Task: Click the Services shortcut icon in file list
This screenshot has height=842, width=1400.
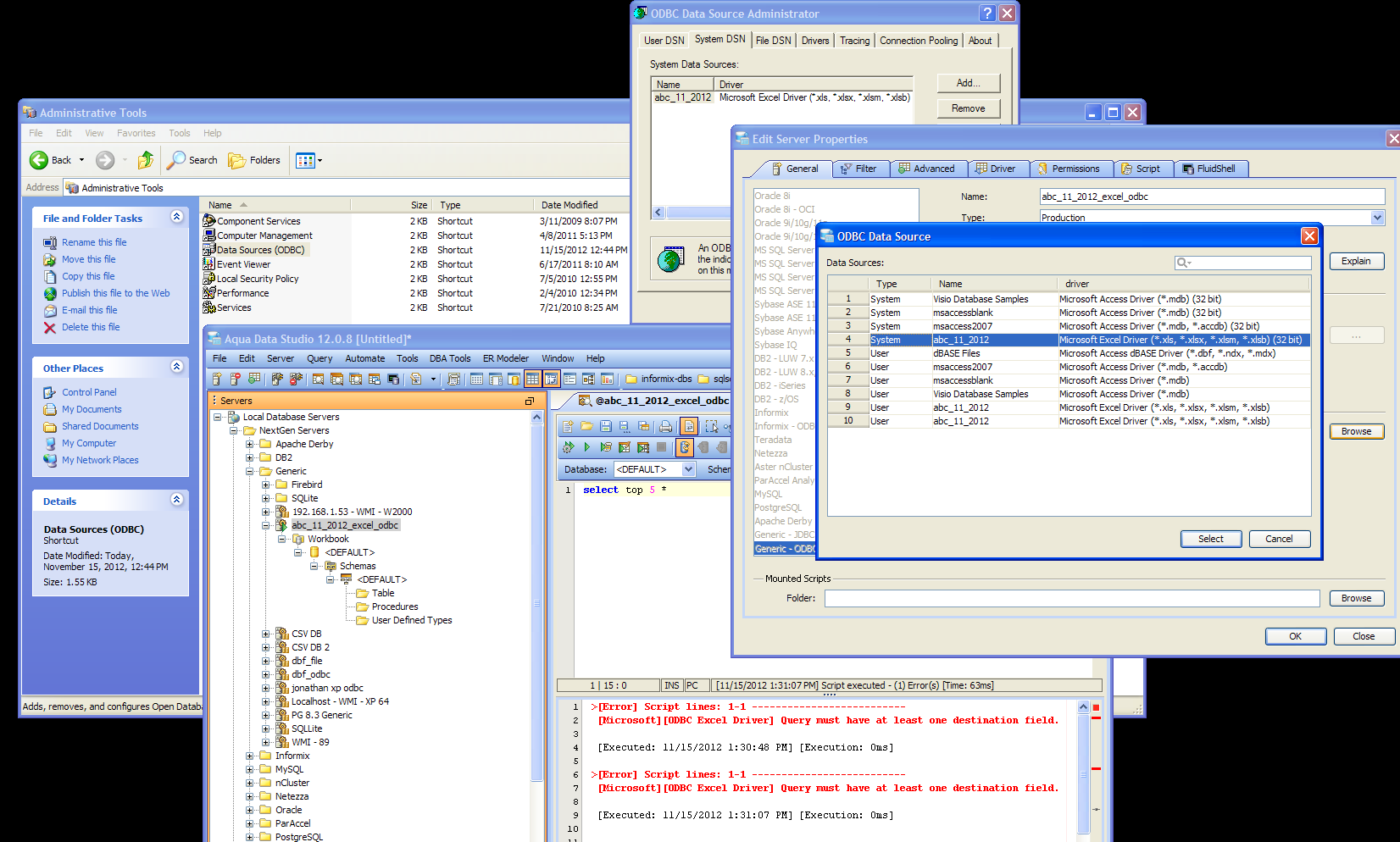Action: point(208,307)
